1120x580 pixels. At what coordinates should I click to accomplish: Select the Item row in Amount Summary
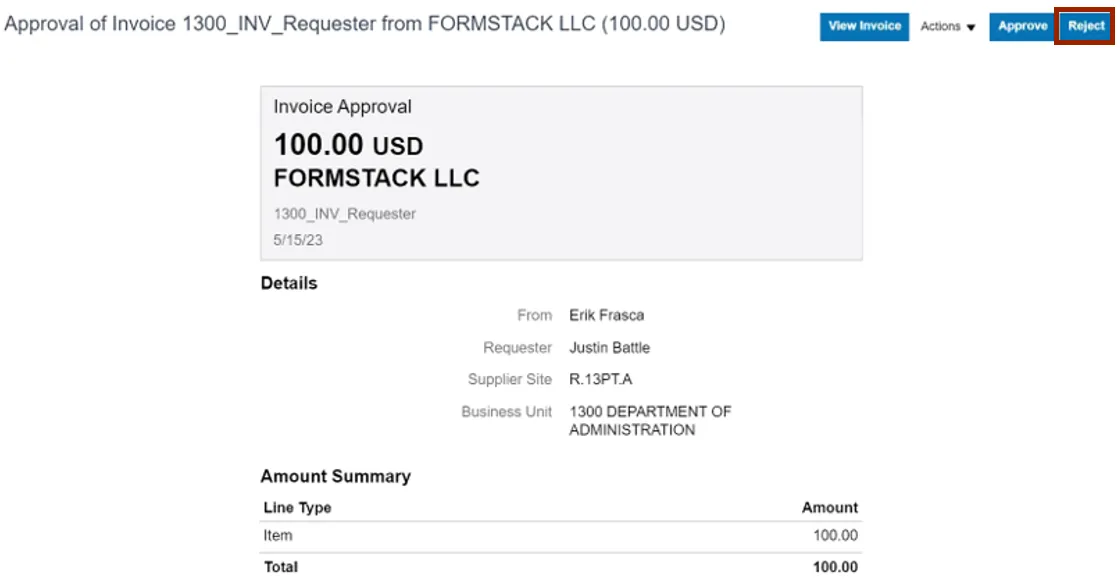[x=278, y=536]
